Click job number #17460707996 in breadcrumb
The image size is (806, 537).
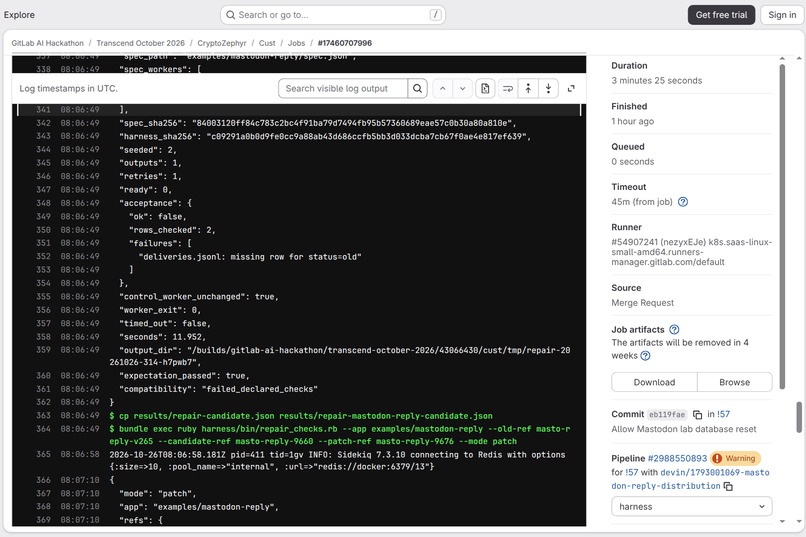[344, 43]
